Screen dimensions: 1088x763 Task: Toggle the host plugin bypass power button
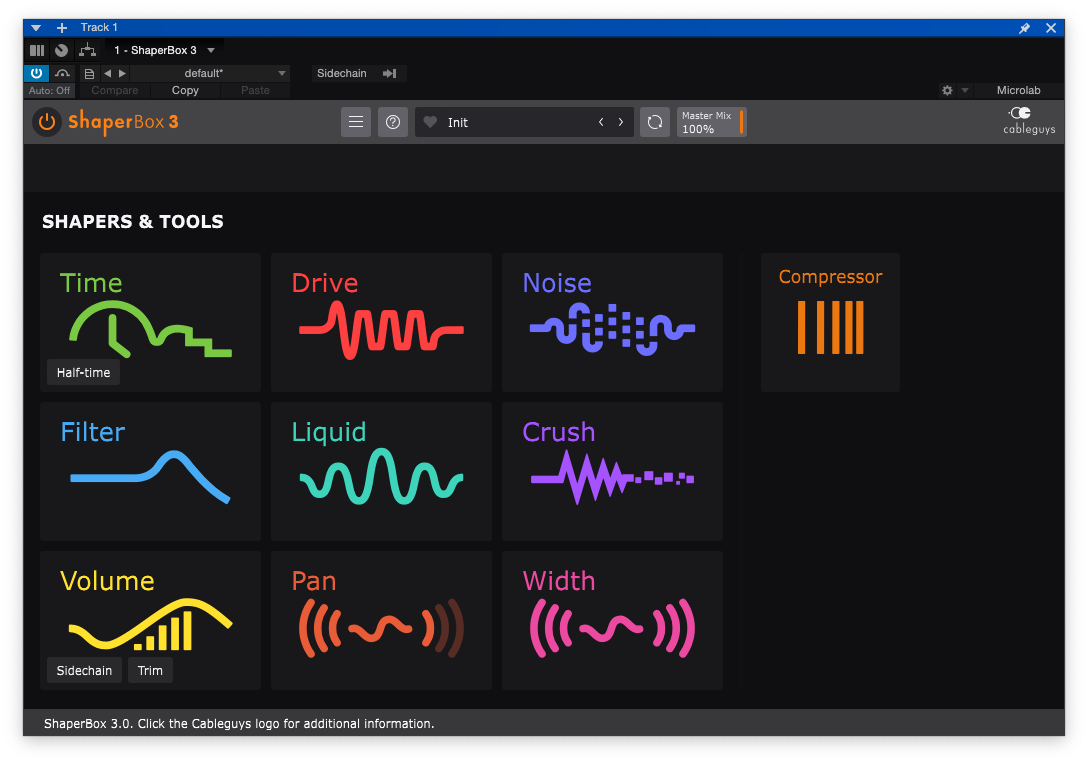(x=36, y=73)
